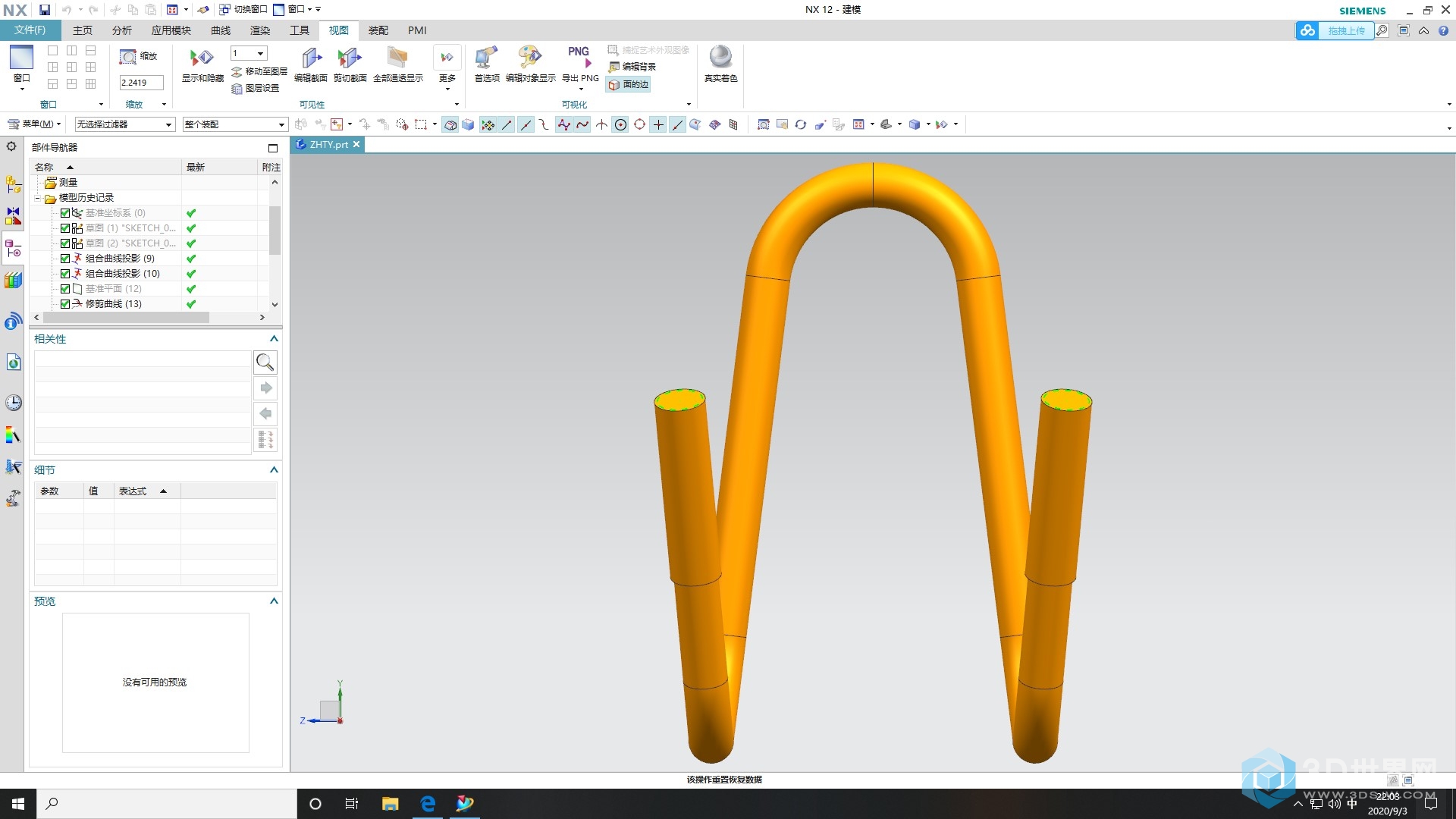Click the zoom scale field 2.2419
The height and width of the screenshot is (819, 1456).
point(141,83)
